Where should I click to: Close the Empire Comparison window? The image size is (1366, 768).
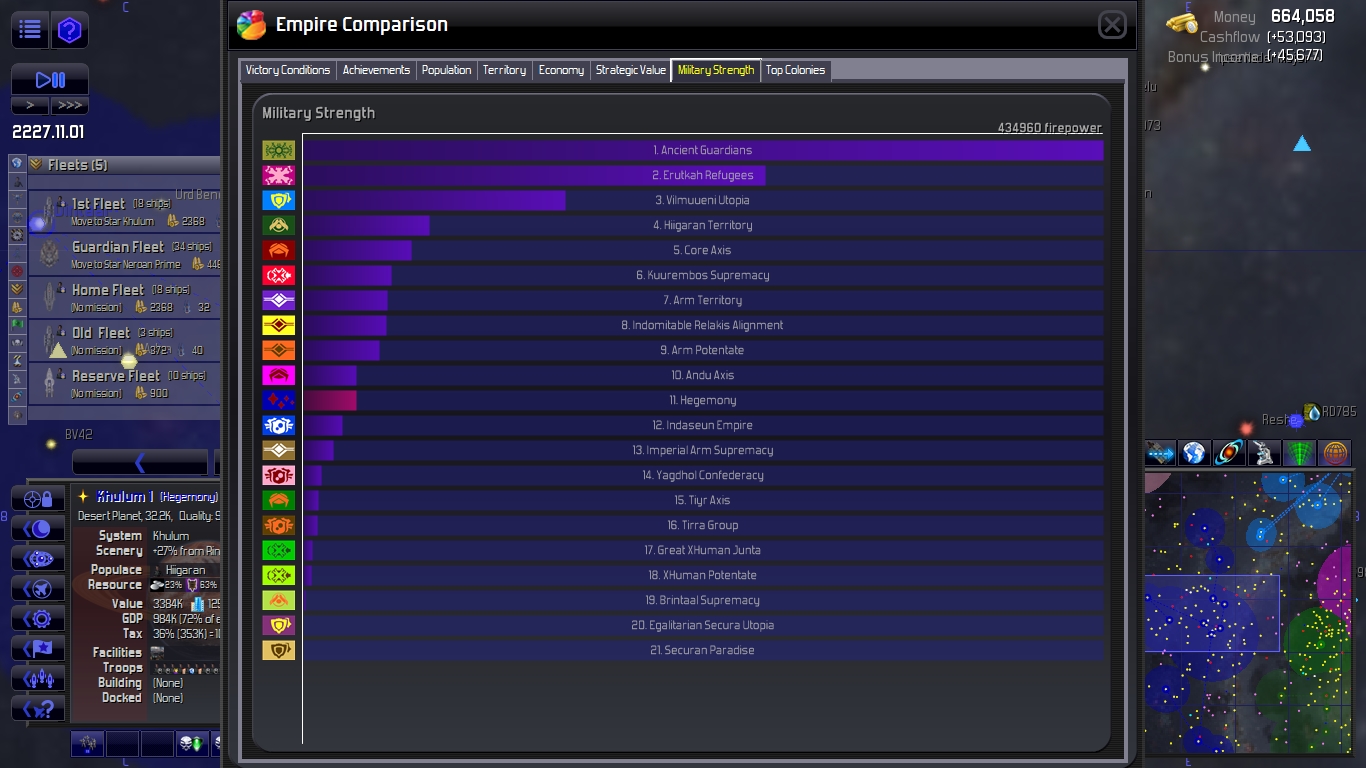coord(1112,25)
